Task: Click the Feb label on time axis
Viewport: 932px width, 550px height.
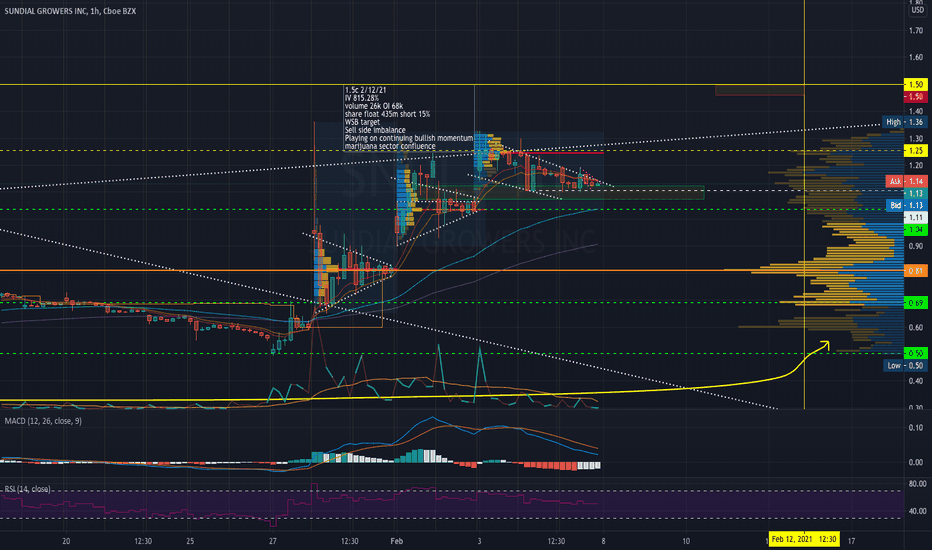Action: click(396, 541)
